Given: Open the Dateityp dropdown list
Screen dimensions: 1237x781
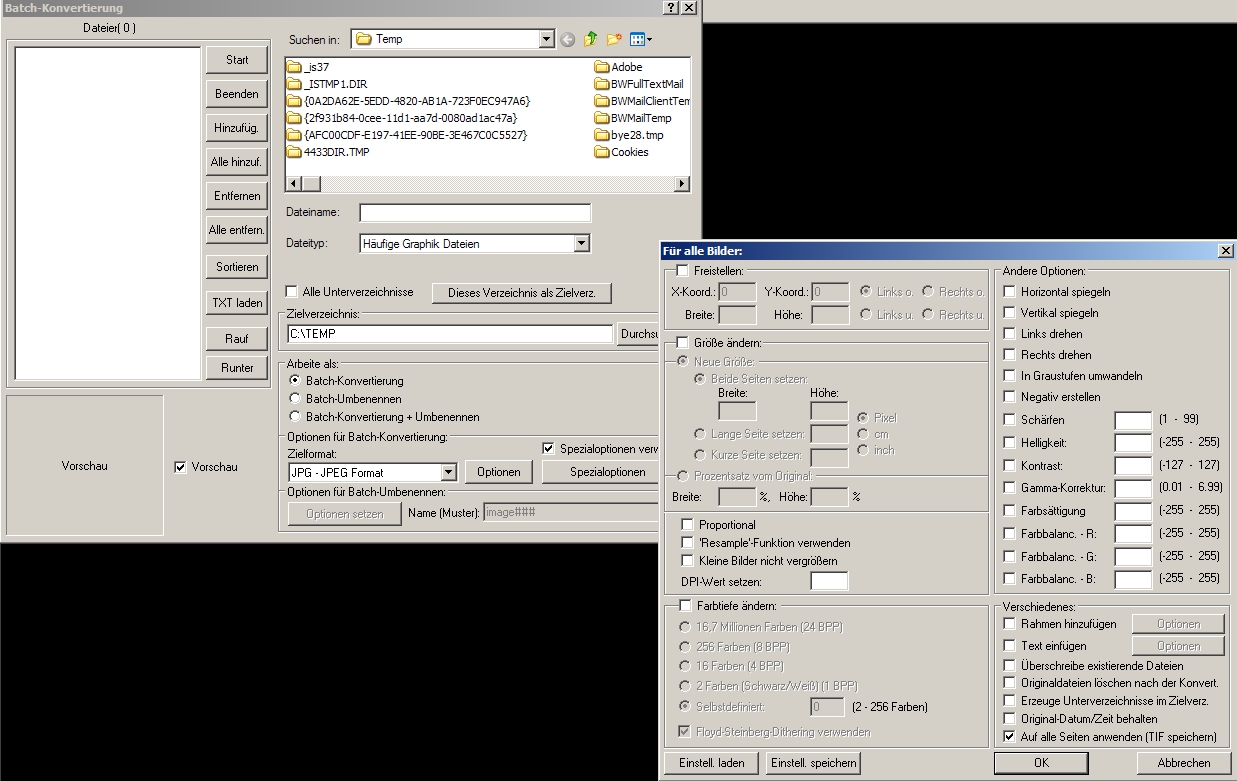Looking at the screenshot, I should click(x=582, y=243).
